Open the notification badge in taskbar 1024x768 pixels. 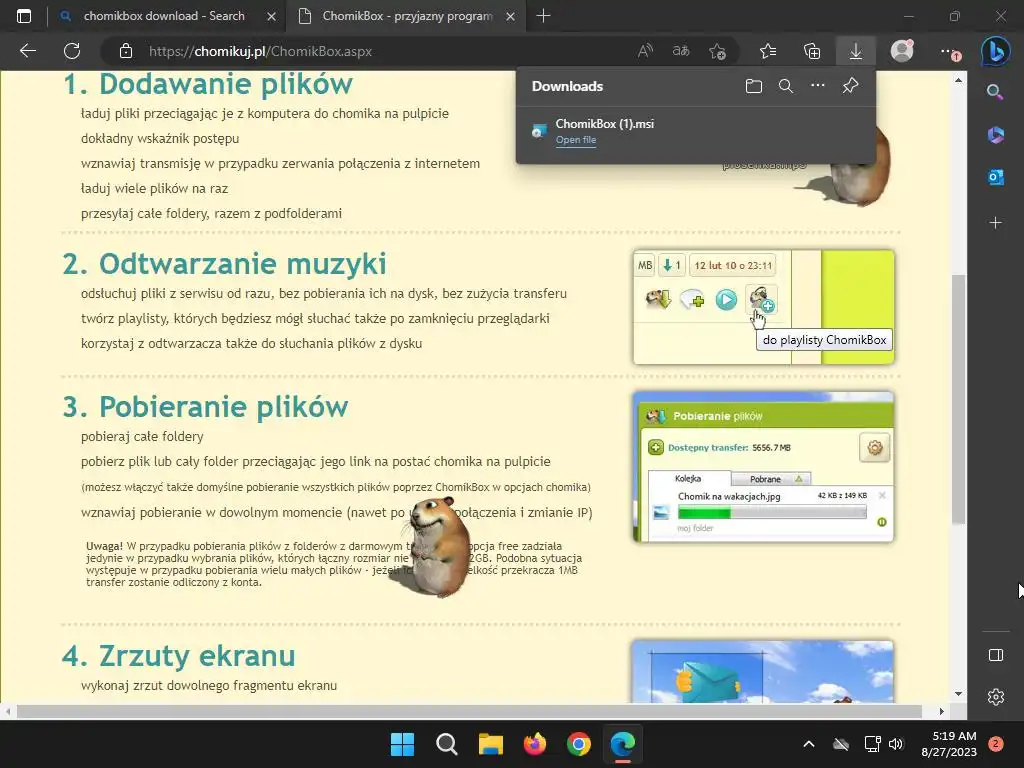point(996,744)
